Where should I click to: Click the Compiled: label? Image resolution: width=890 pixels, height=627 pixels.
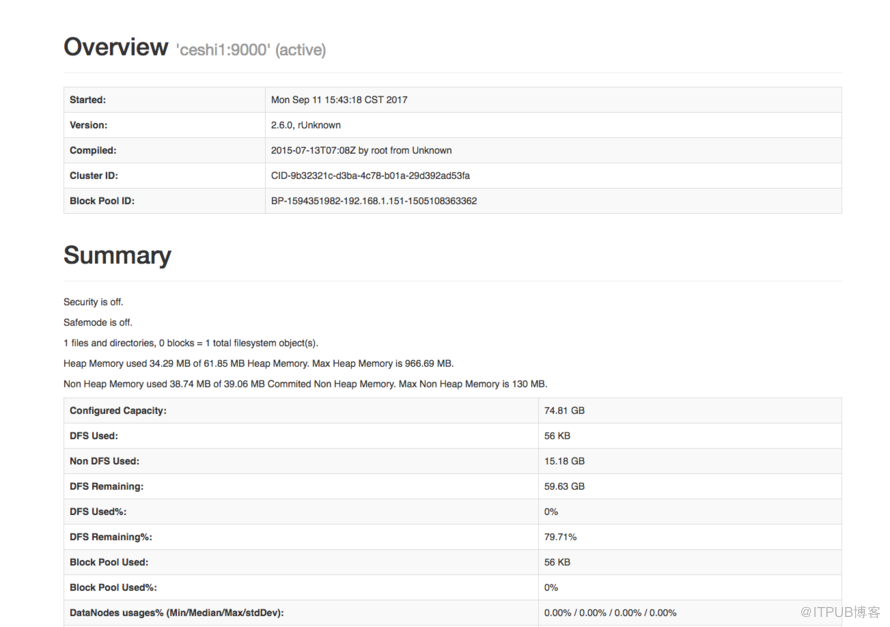pyautogui.click(x=93, y=150)
